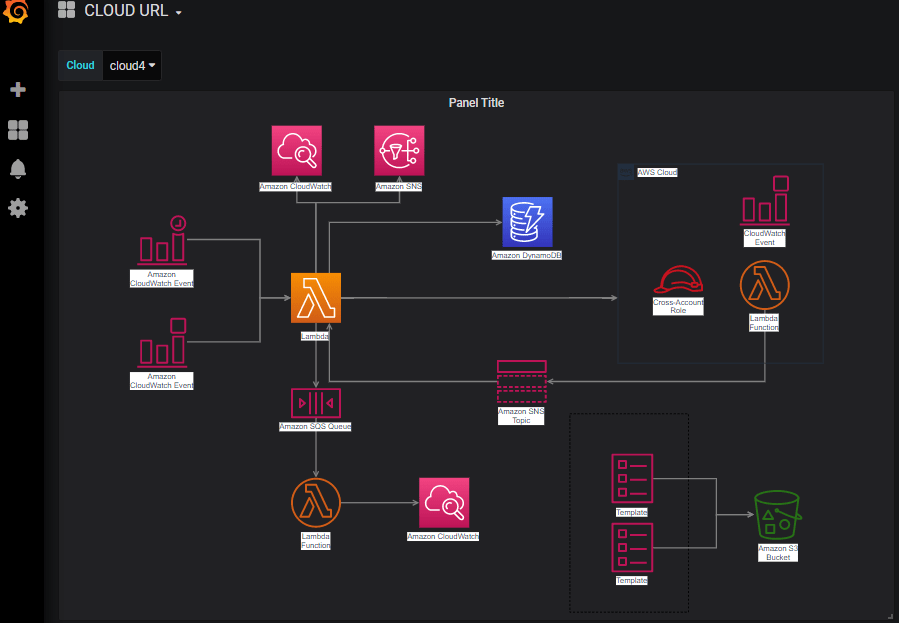Click the Create plus icon in the sidebar
The height and width of the screenshot is (623, 899).
coord(17,89)
